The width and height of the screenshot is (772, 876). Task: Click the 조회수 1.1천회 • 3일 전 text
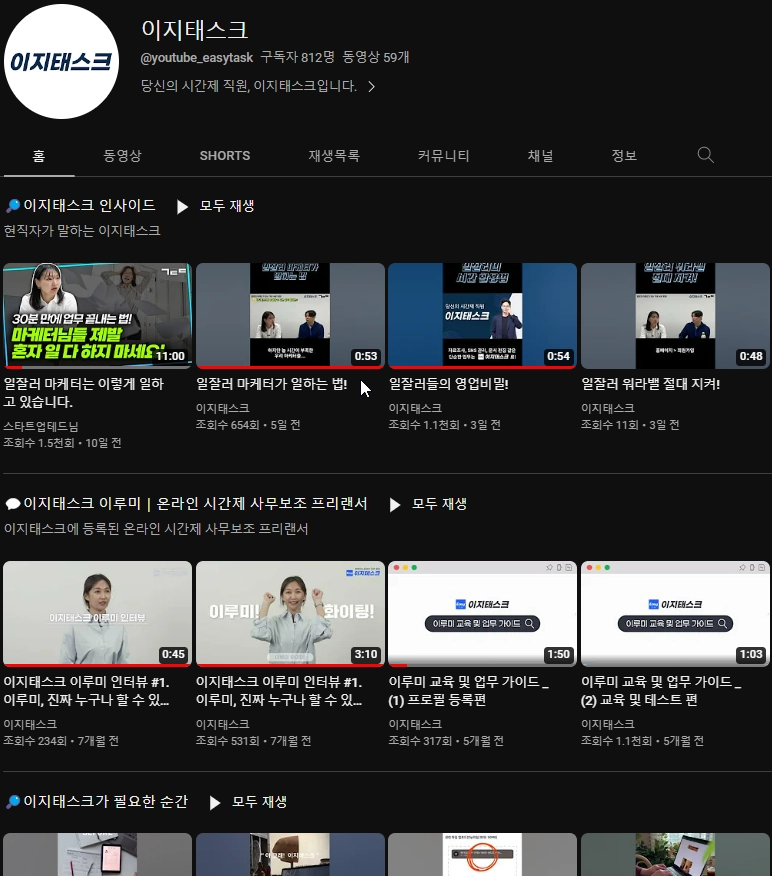point(444,425)
